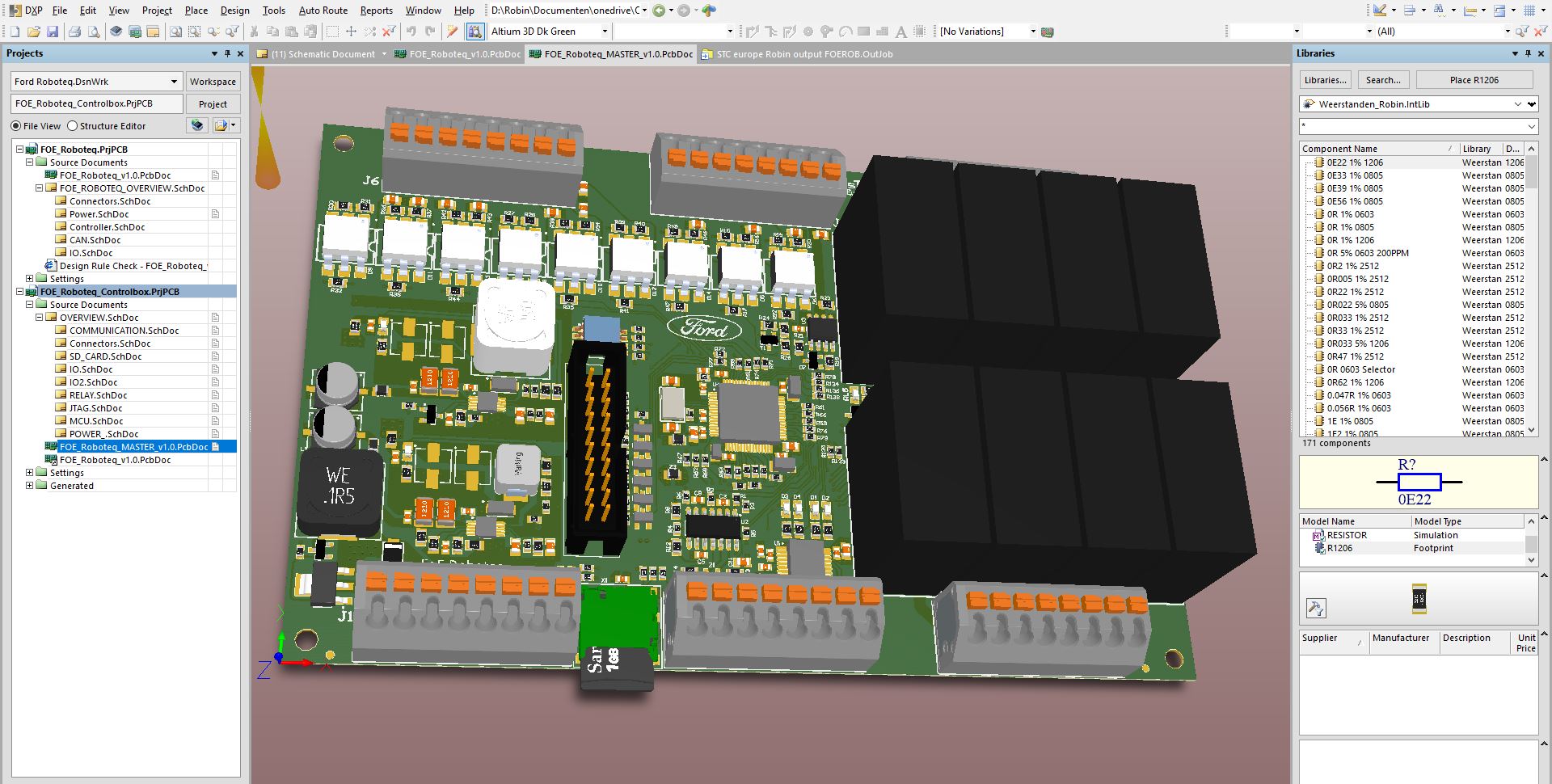Open the Reports menu
The width and height of the screenshot is (1552, 784).
(x=377, y=11)
